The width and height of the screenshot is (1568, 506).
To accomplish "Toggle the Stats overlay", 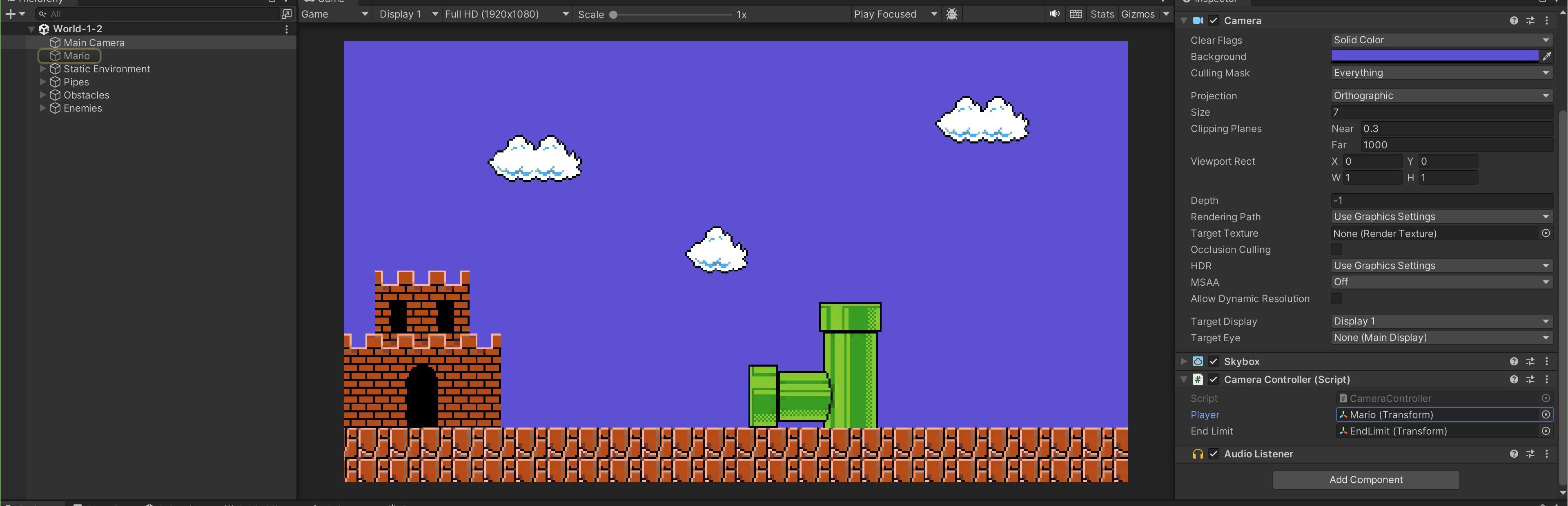I will [1102, 14].
